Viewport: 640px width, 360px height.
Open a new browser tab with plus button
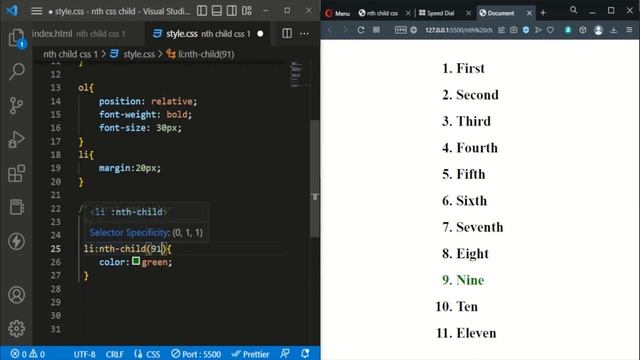coord(543,13)
